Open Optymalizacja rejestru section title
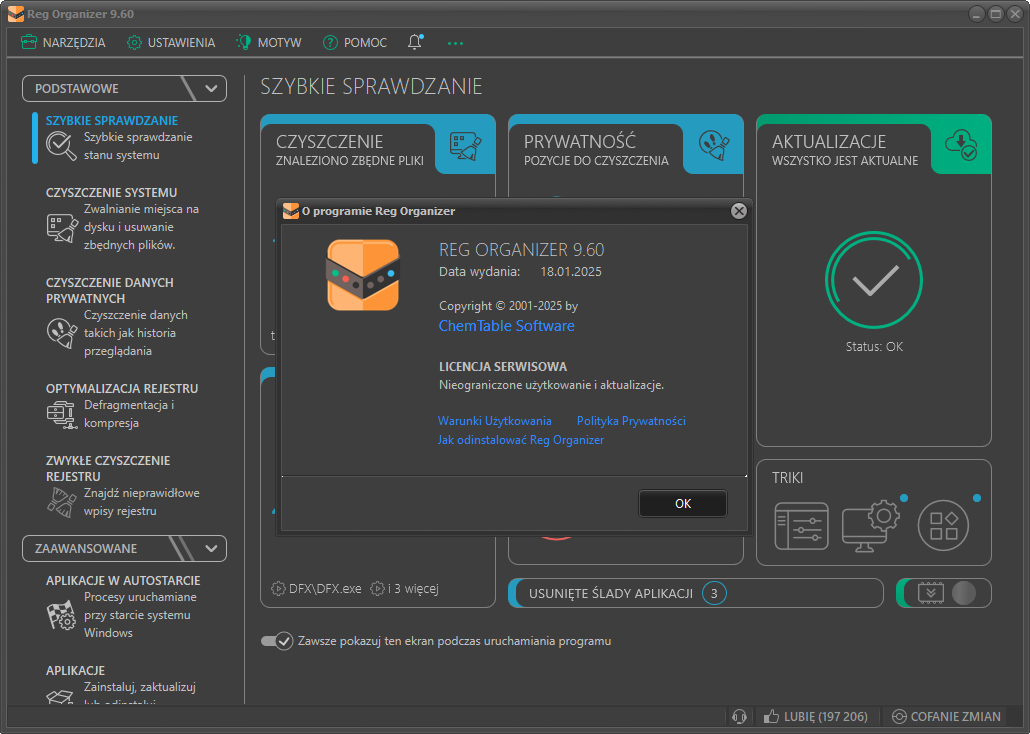Screen dimensions: 1030x734 coord(122,388)
